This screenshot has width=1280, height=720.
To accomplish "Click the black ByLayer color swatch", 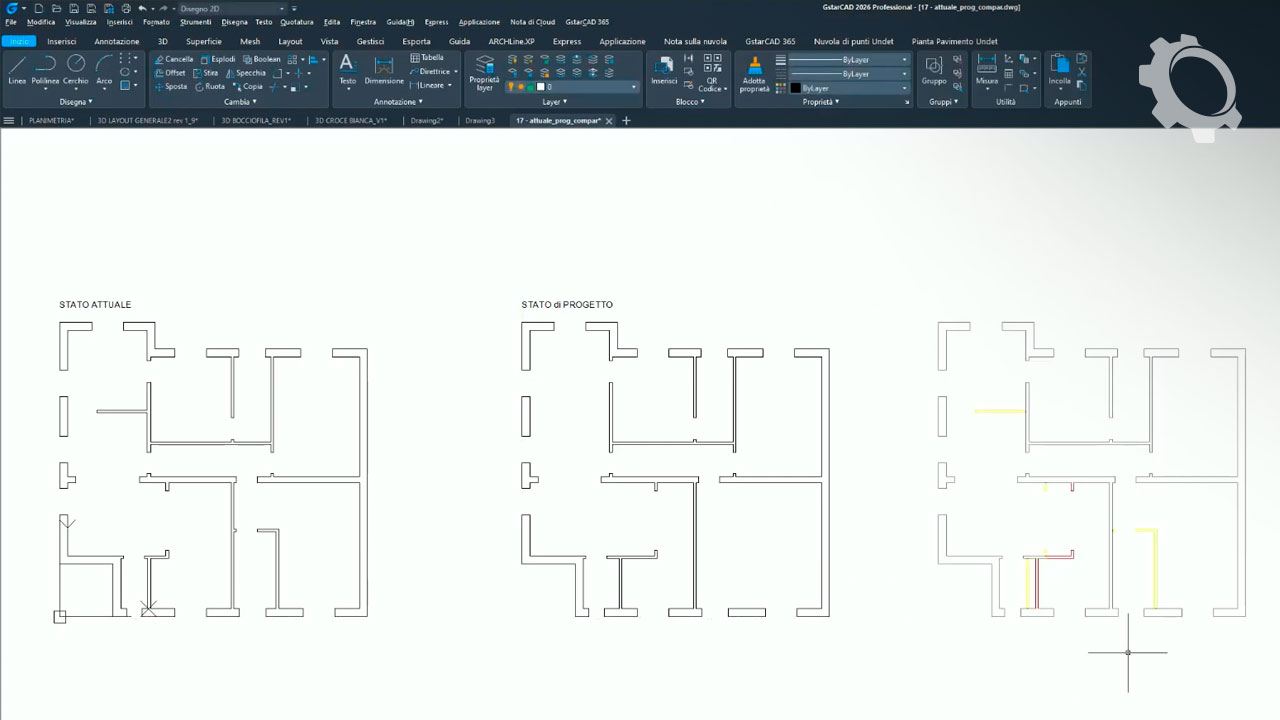I will [795, 88].
